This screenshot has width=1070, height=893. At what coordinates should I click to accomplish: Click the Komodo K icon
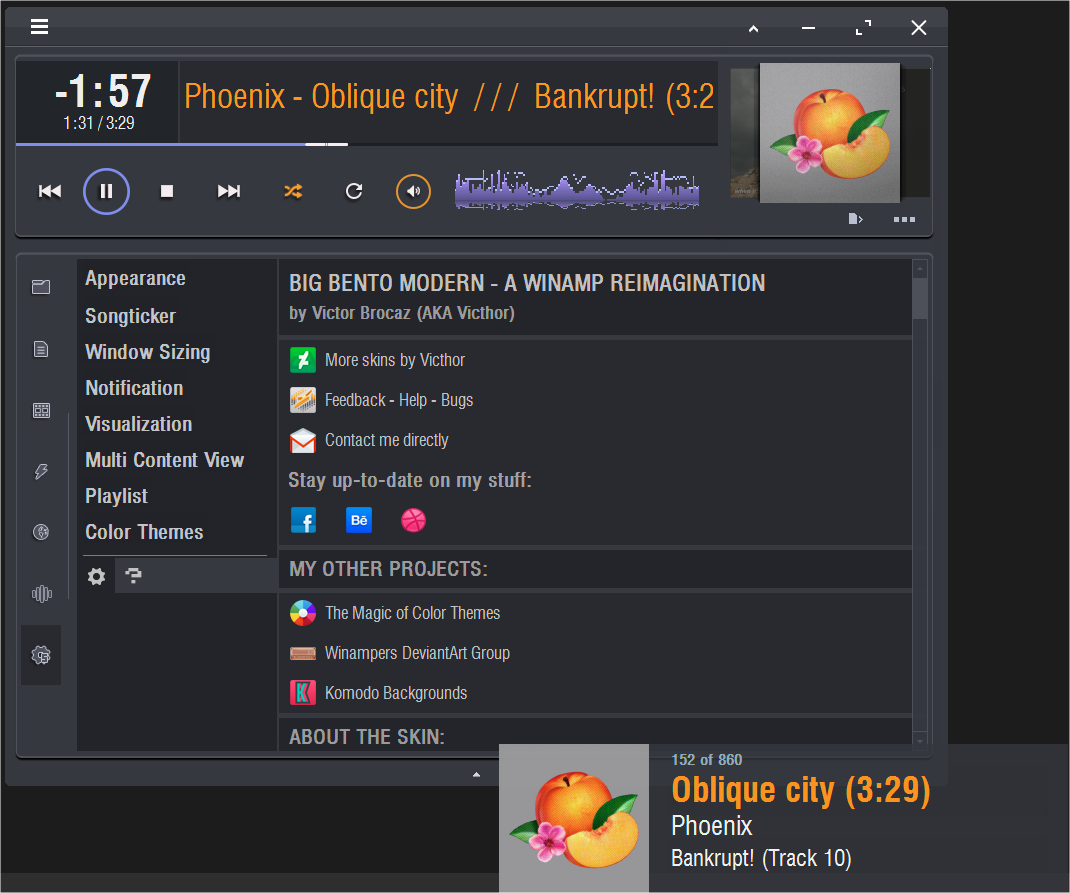coord(303,693)
